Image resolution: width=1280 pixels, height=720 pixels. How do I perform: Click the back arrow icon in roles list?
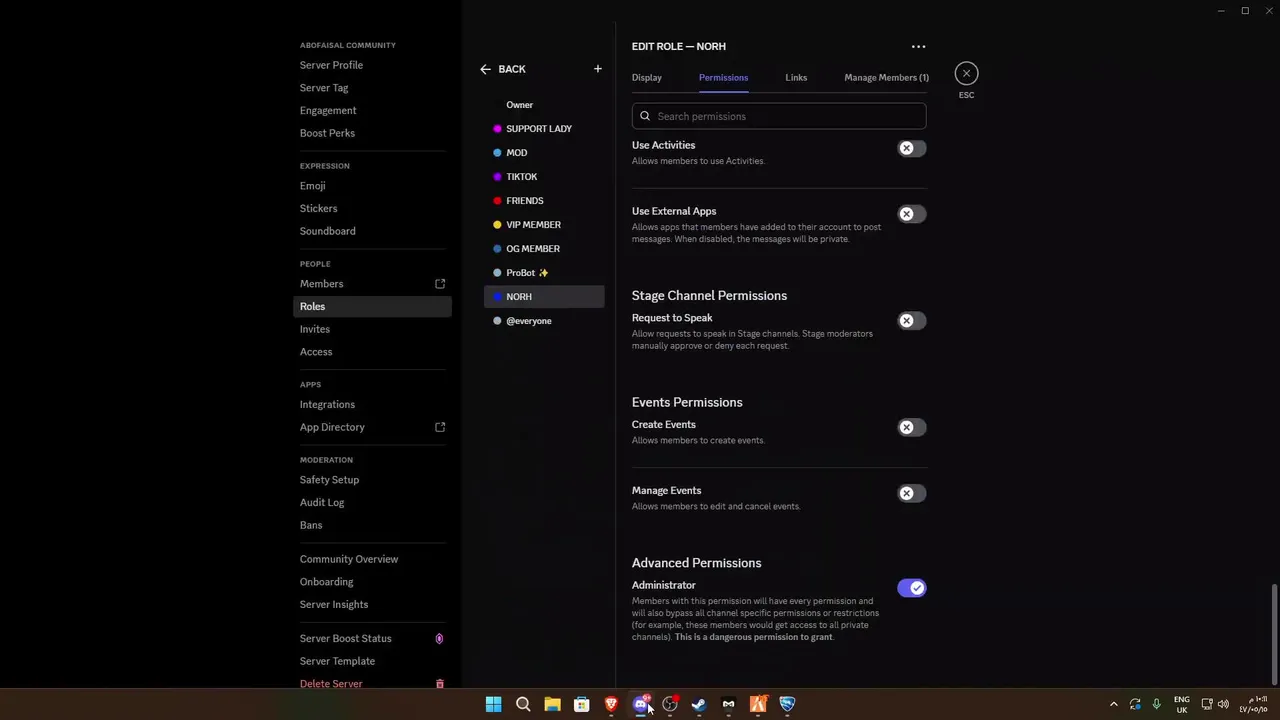[x=485, y=69]
